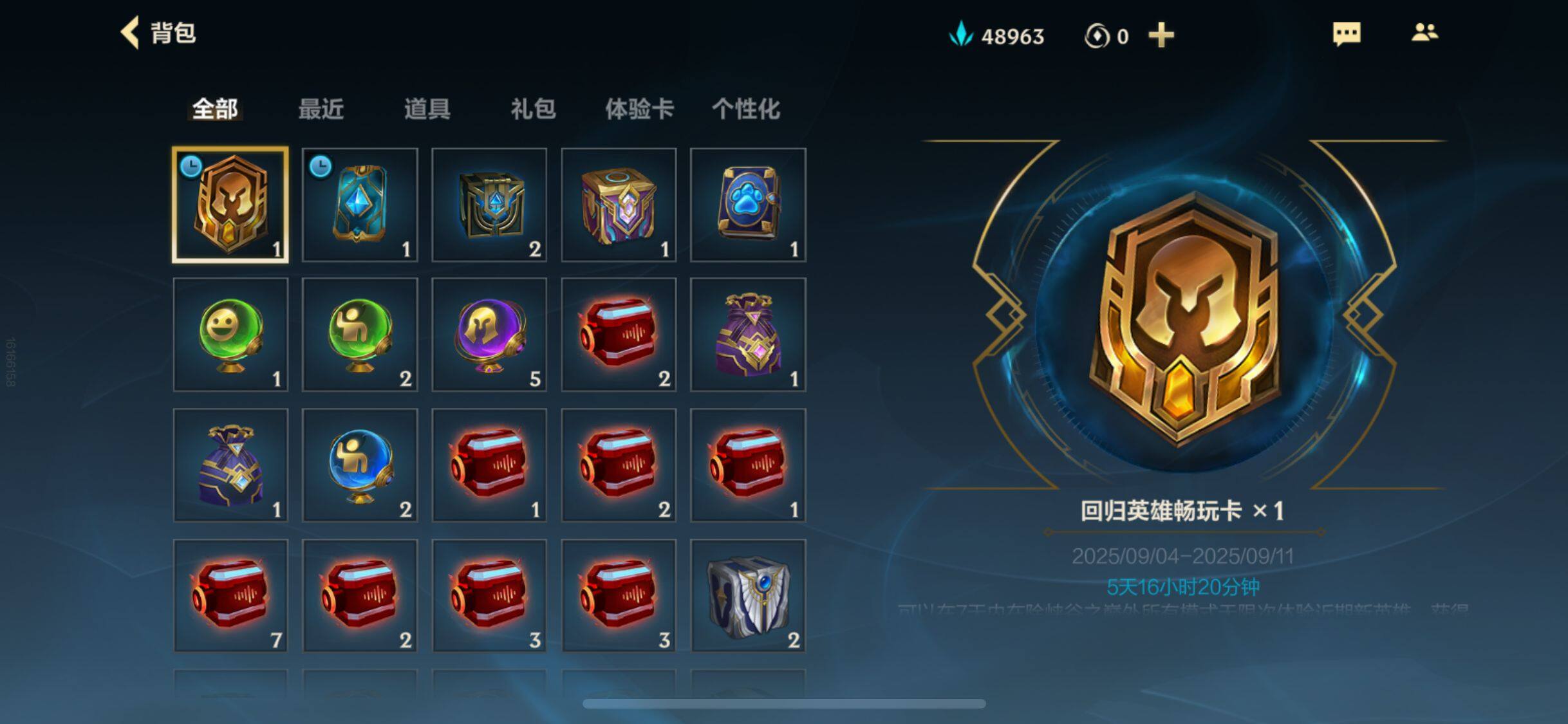Switch to the 礼包 tab

[x=533, y=109]
